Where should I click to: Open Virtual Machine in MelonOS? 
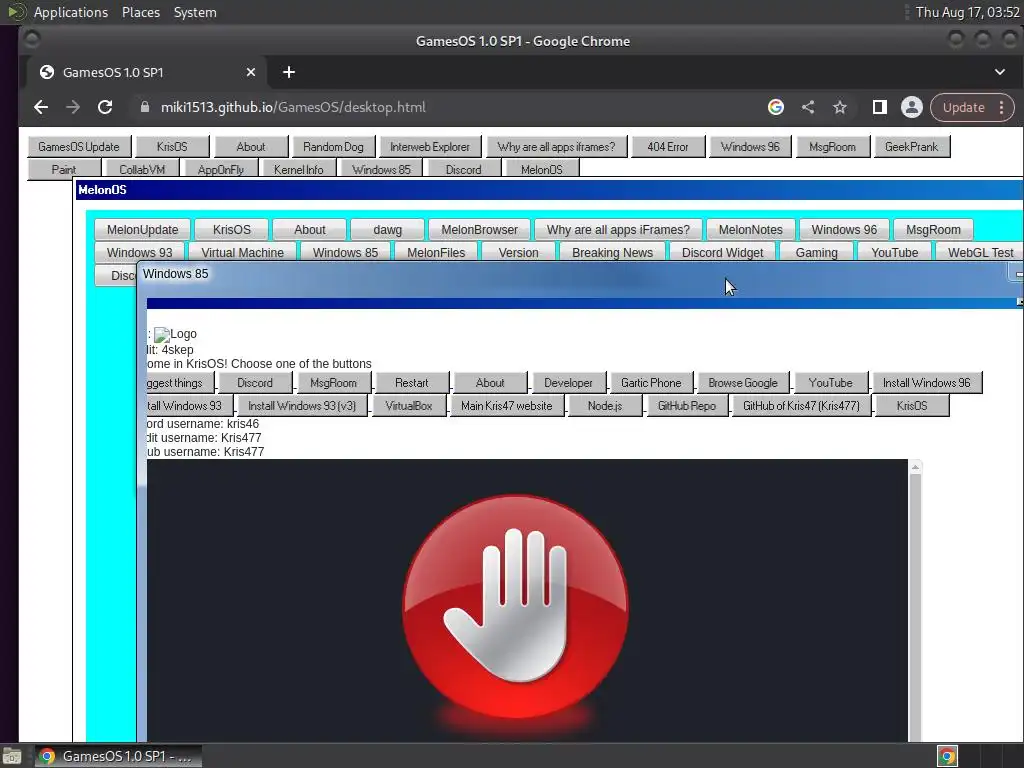(242, 253)
